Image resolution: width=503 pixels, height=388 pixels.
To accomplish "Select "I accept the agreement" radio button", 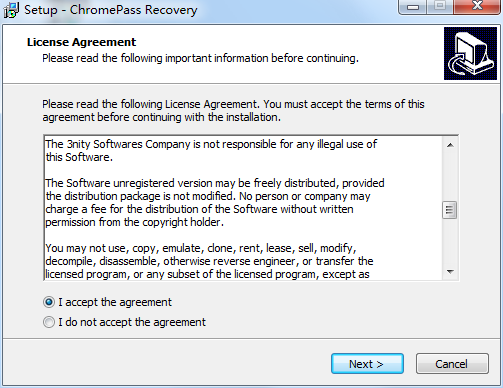I will tap(49, 302).
